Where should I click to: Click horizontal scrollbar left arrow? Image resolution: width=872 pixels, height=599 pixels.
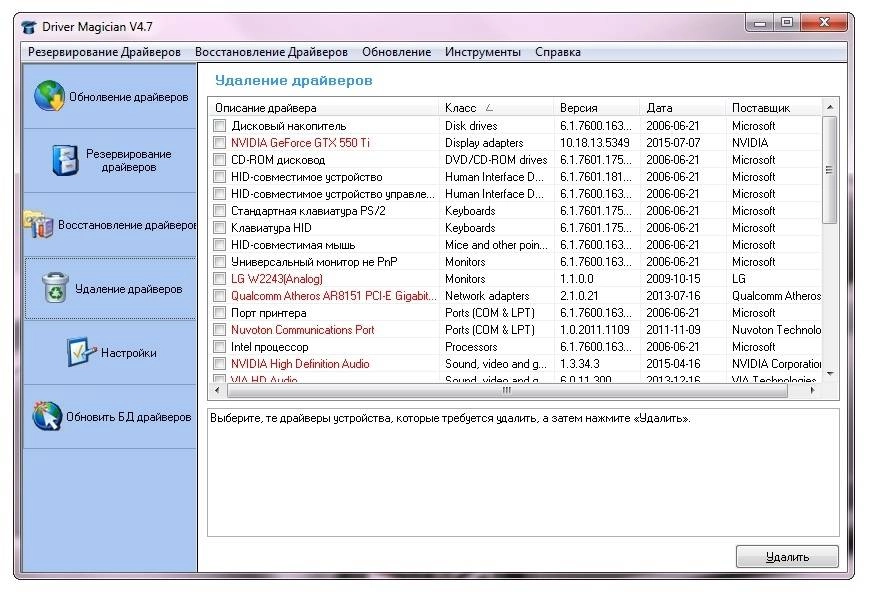pyautogui.click(x=217, y=391)
